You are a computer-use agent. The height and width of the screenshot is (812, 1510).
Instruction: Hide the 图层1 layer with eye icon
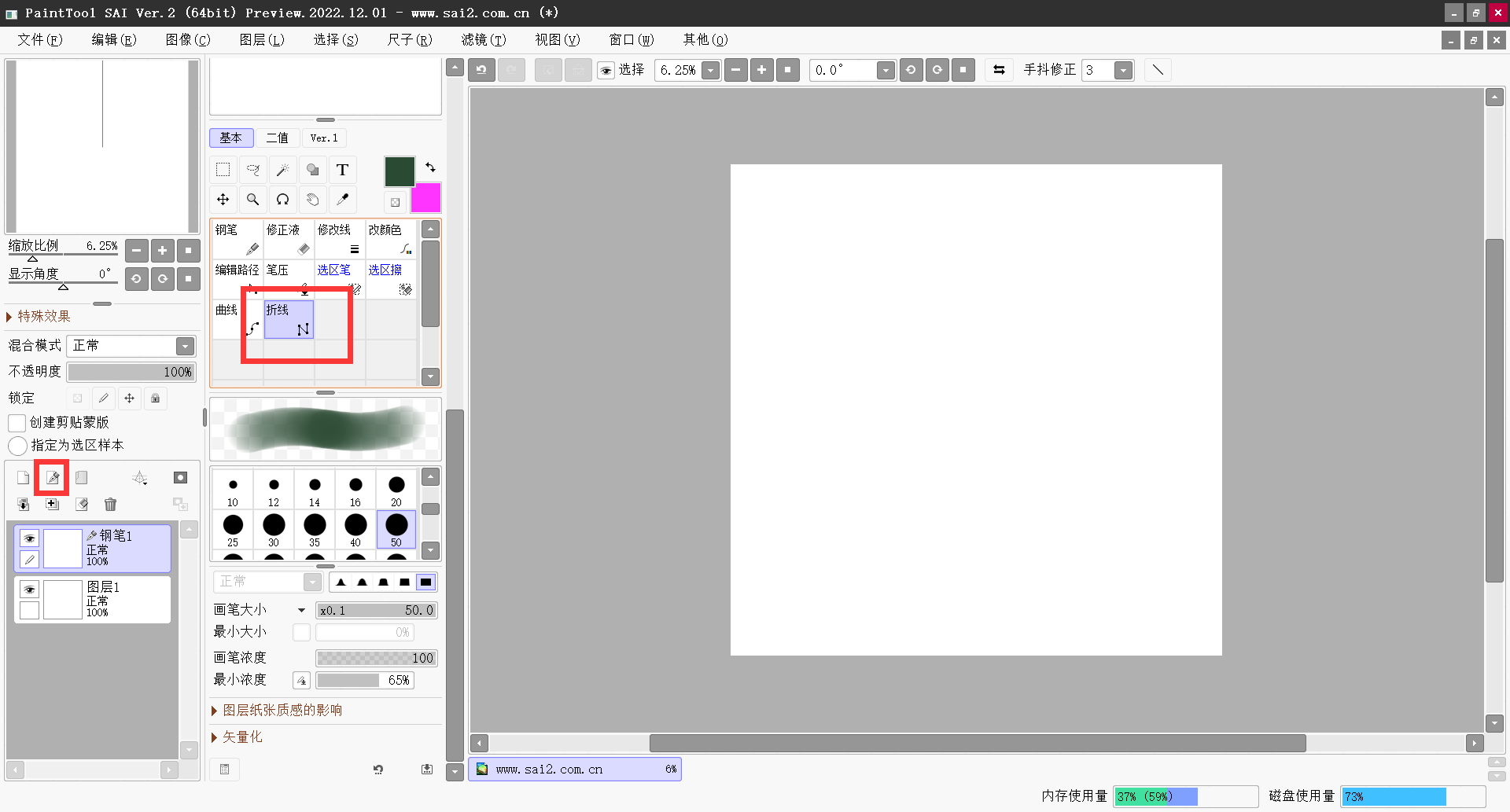pos(29,590)
